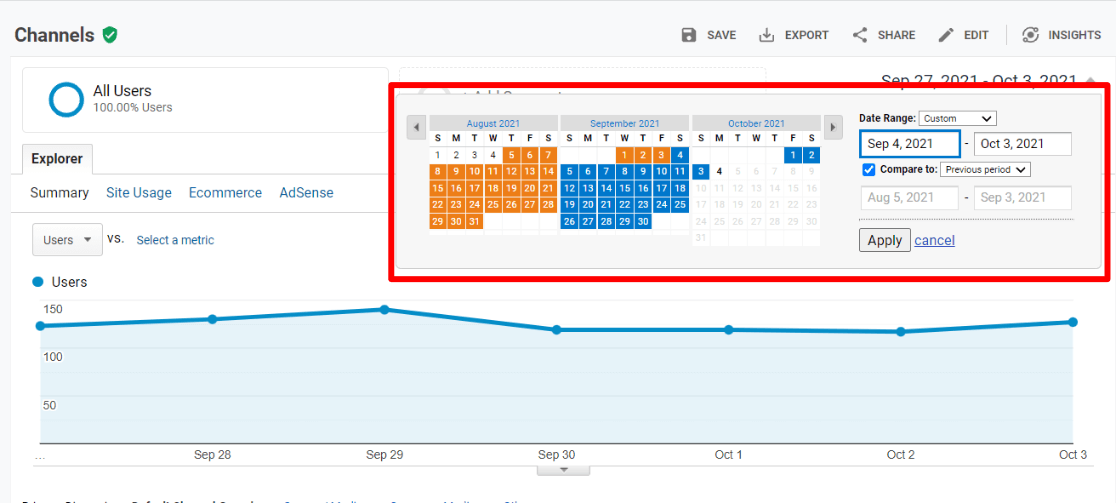This screenshot has height=503, width=1116.
Task: Go to next months in calendar
Action: click(x=833, y=127)
